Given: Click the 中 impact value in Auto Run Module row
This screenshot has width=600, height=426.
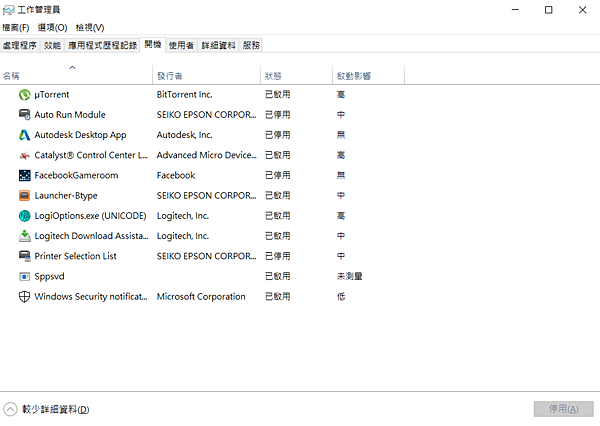Looking at the screenshot, I should 341,114.
